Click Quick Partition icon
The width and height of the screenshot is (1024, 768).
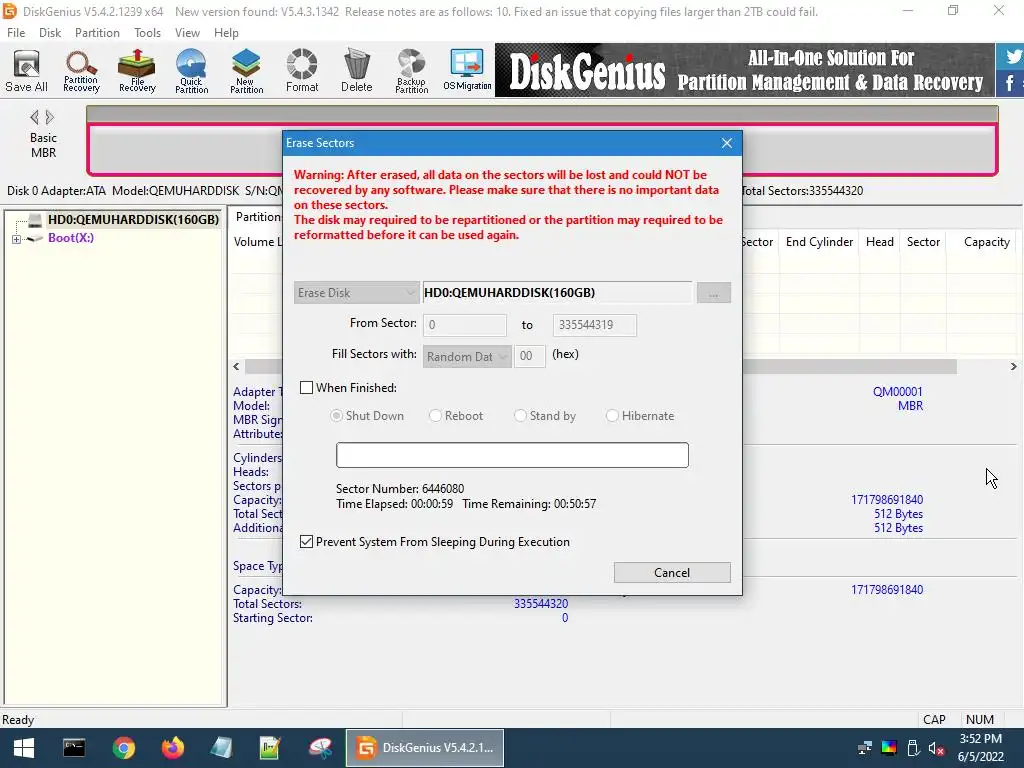click(x=191, y=71)
